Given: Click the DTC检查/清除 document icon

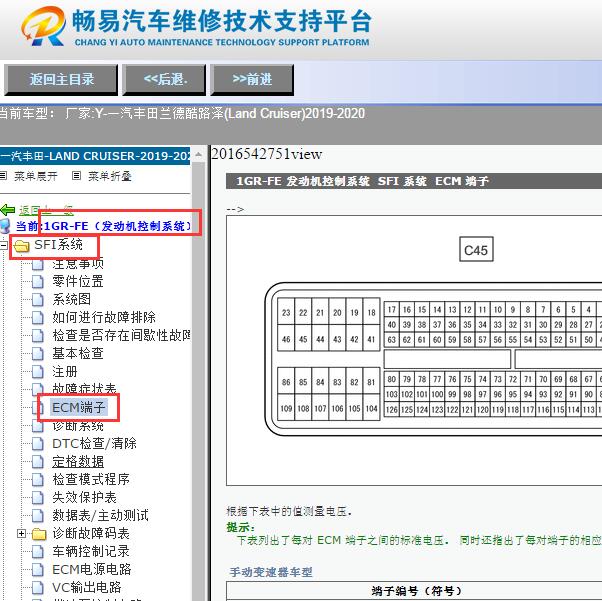Looking at the screenshot, I should (x=38, y=444).
